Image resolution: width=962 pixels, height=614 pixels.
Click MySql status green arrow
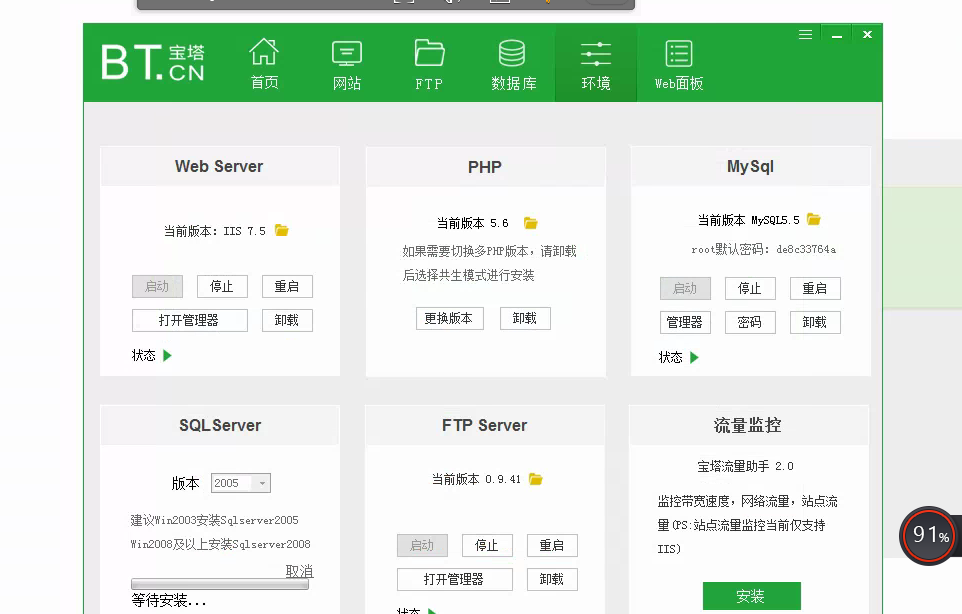694,357
